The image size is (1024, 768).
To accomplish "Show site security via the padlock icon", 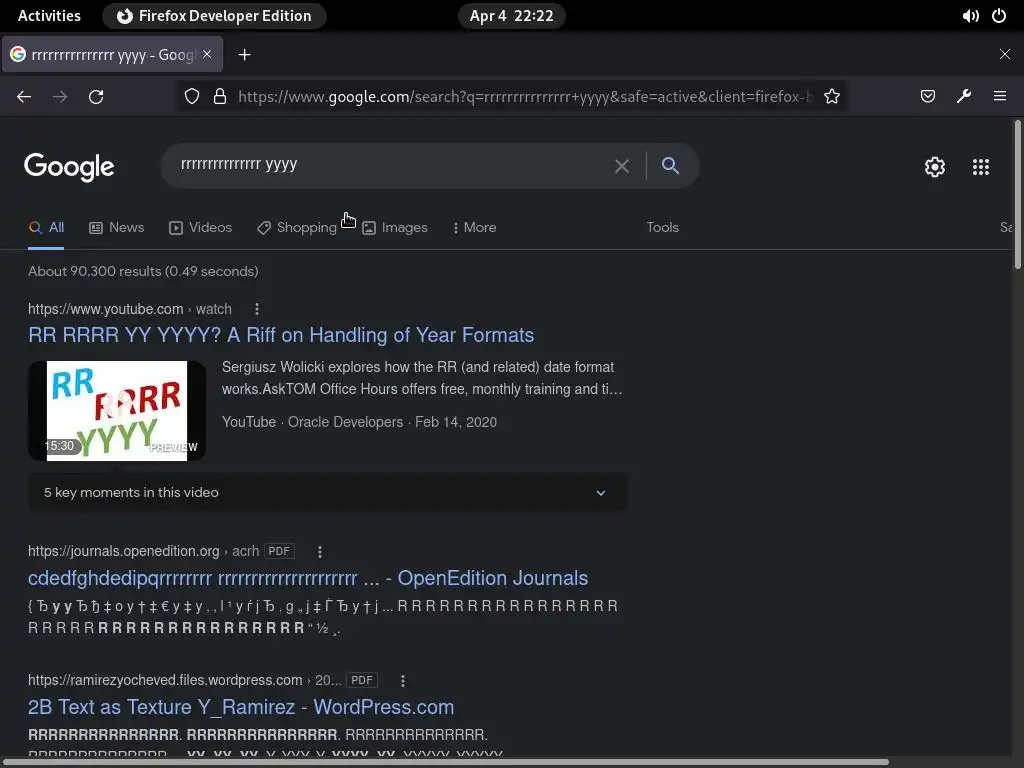I will [x=220, y=97].
